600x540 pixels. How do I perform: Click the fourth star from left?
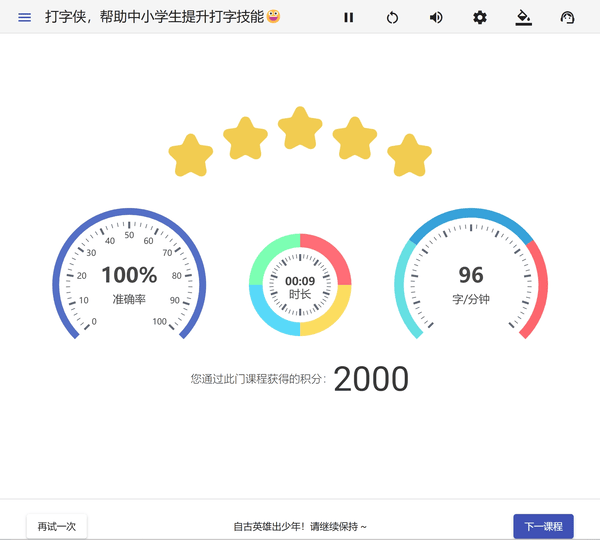tap(355, 138)
